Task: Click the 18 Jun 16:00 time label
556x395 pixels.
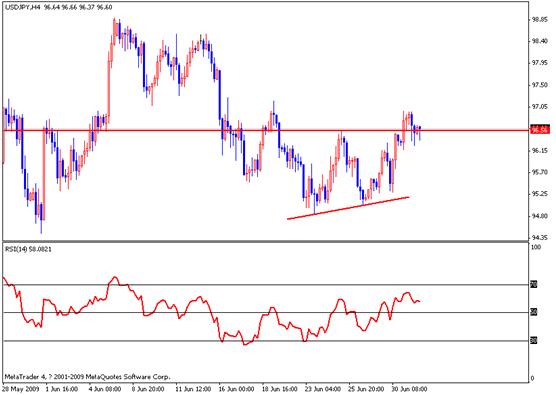Action: click(x=280, y=389)
